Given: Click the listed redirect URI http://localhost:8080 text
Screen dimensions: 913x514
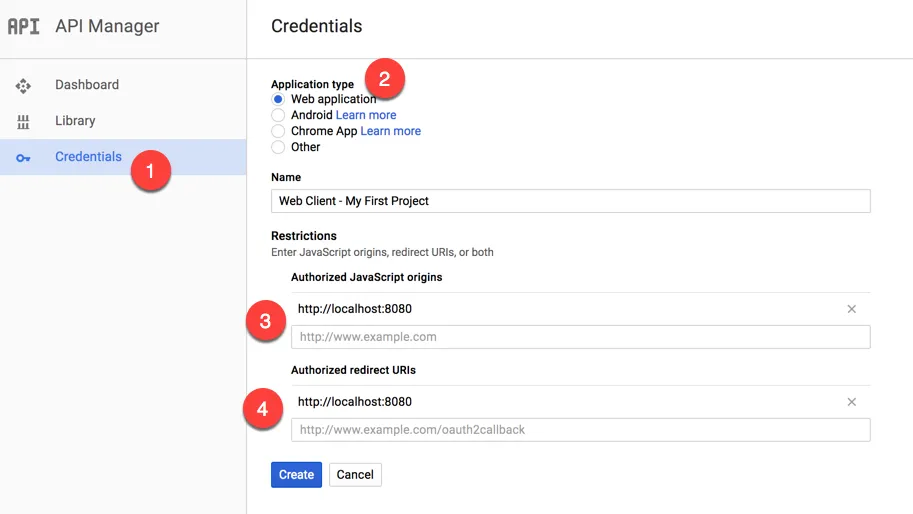Looking at the screenshot, I should [x=355, y=402].
